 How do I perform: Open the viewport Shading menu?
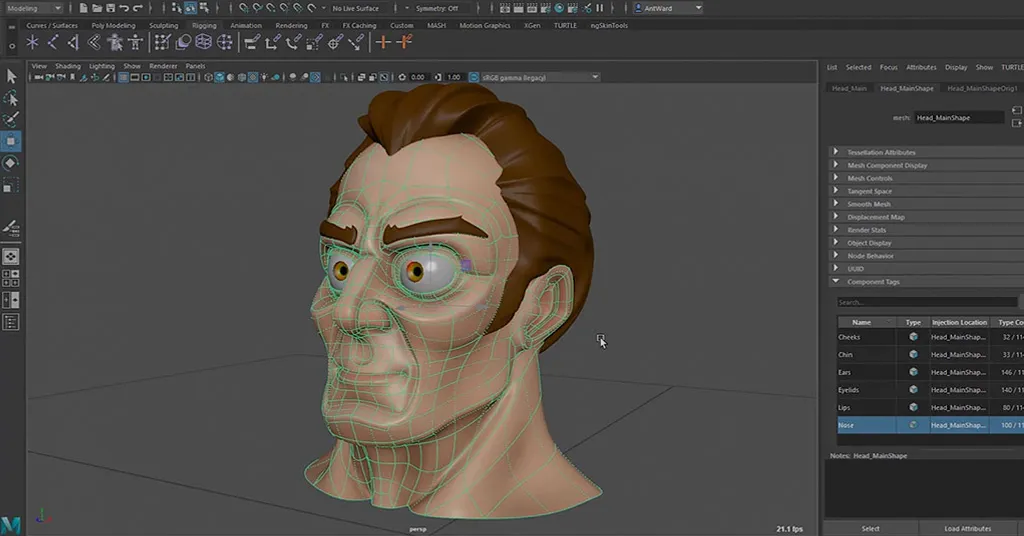[67, 66]
